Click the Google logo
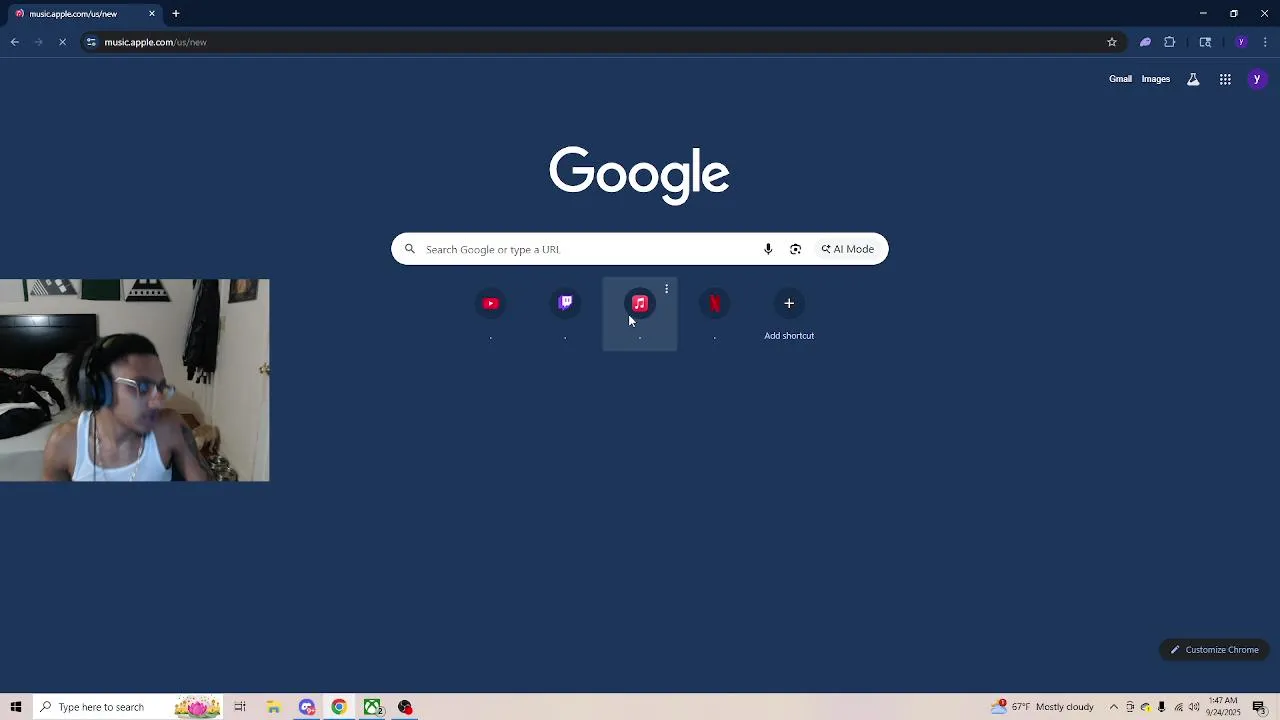This screenshot has width=1280, height=720. coord(639,175)
